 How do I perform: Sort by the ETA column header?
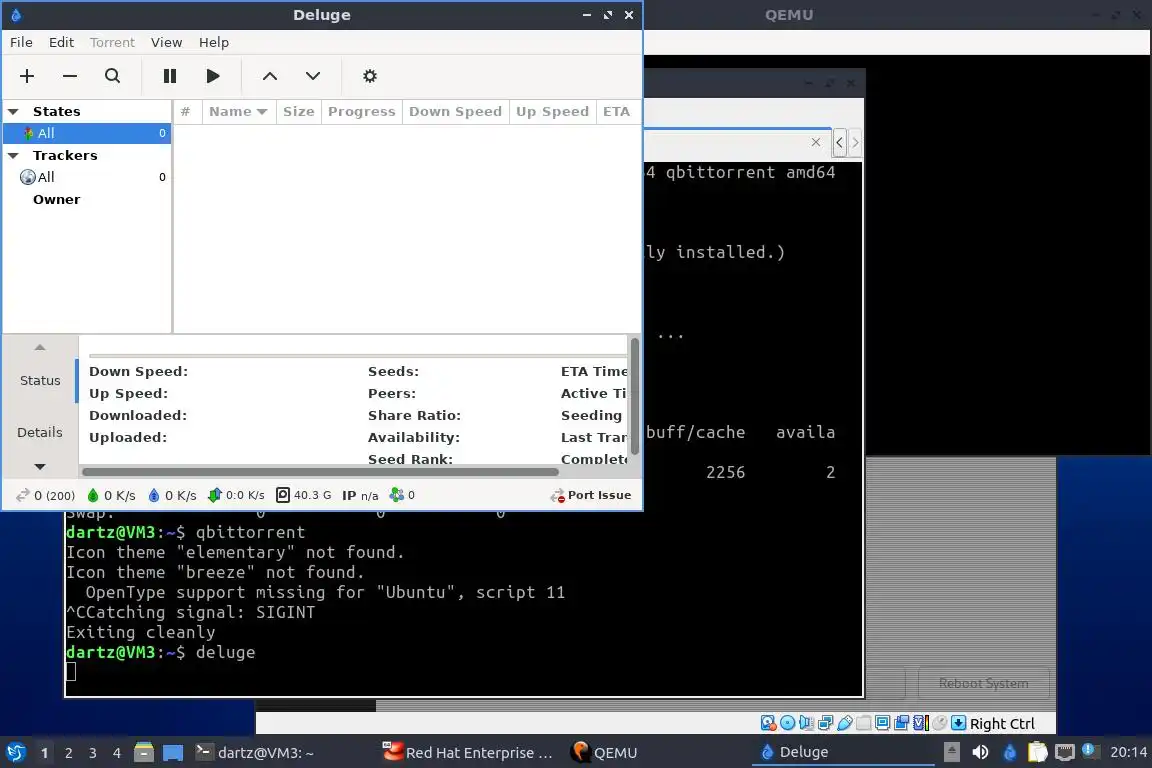point(616,112)
